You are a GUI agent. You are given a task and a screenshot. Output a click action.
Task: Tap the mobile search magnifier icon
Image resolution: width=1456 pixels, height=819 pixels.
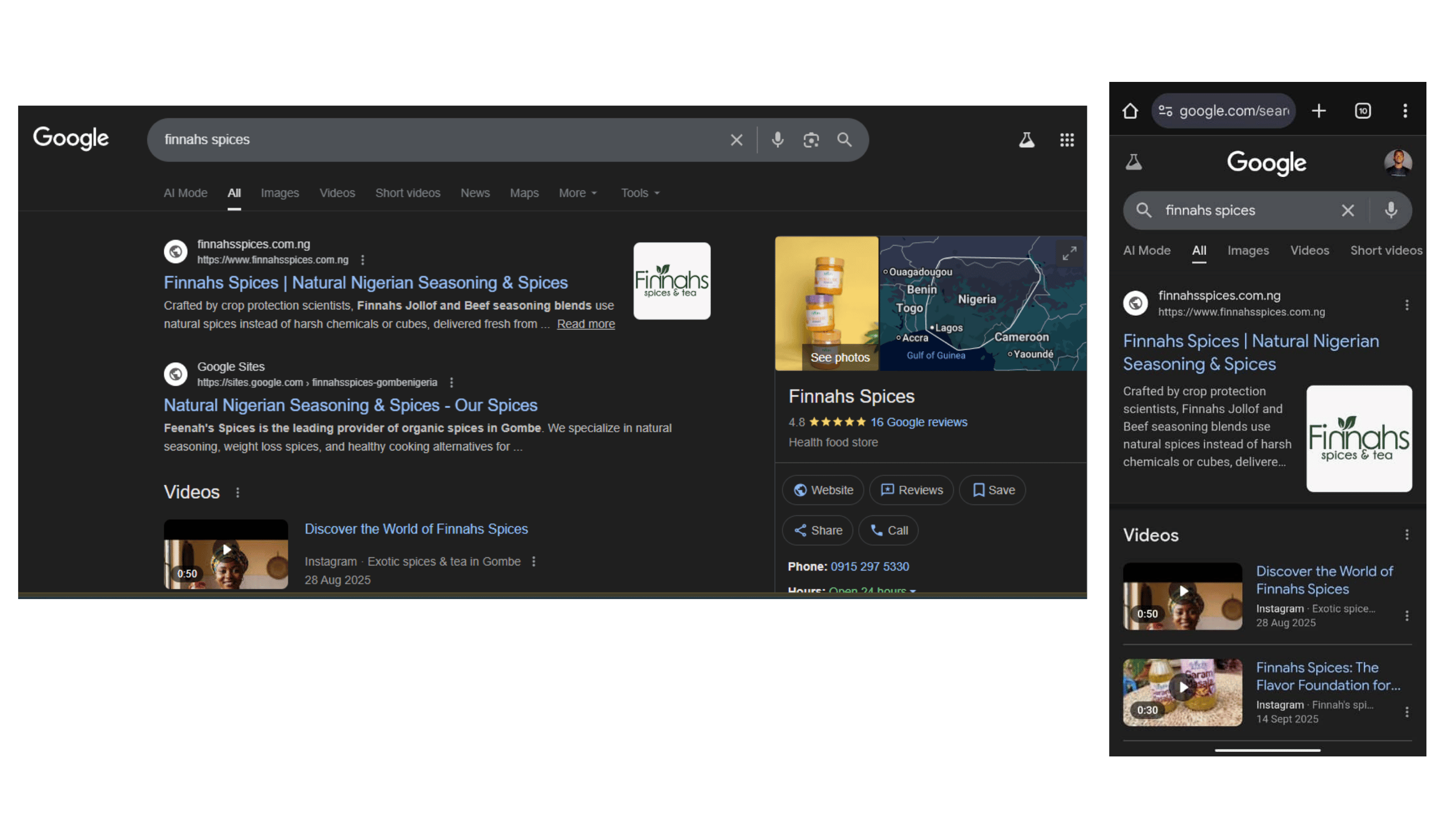point(1144,211)
